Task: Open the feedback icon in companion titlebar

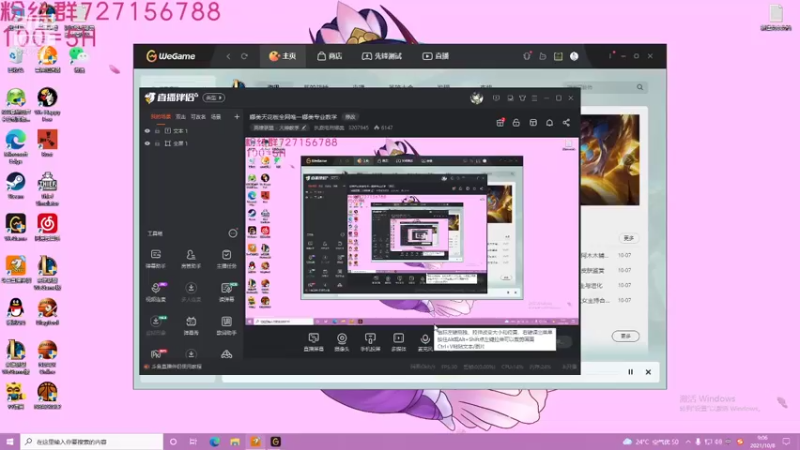Action: (496, 98)
